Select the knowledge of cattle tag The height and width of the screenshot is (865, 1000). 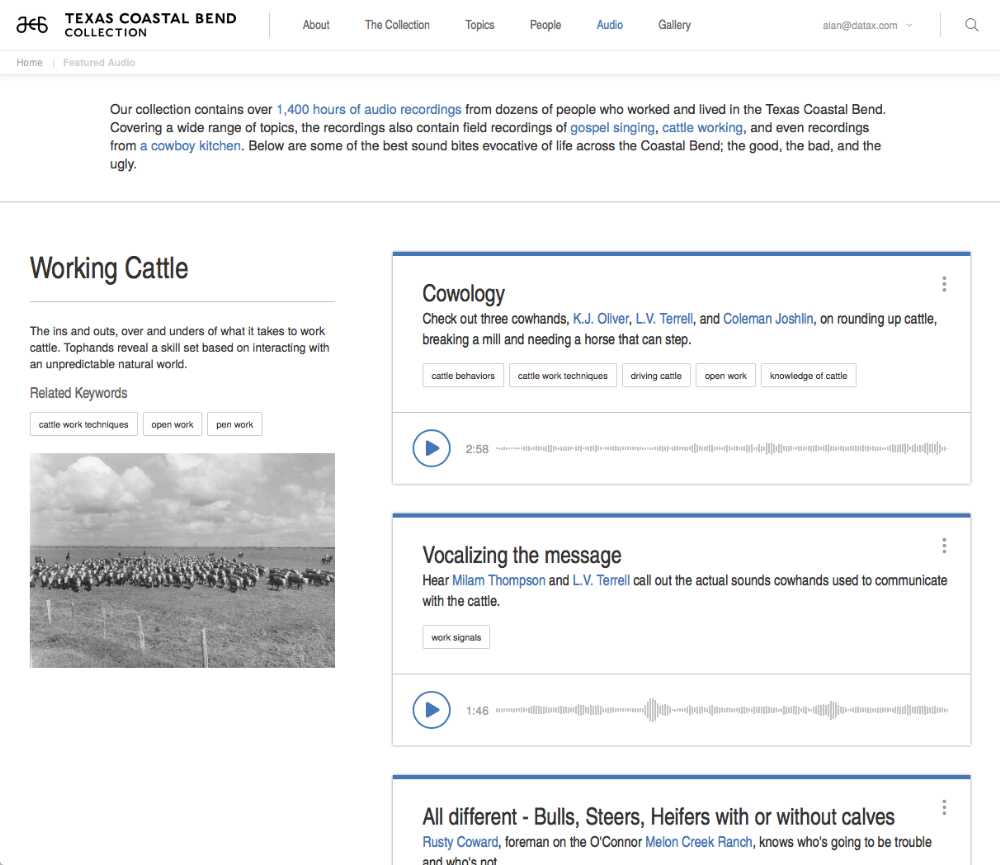[808, 376]
